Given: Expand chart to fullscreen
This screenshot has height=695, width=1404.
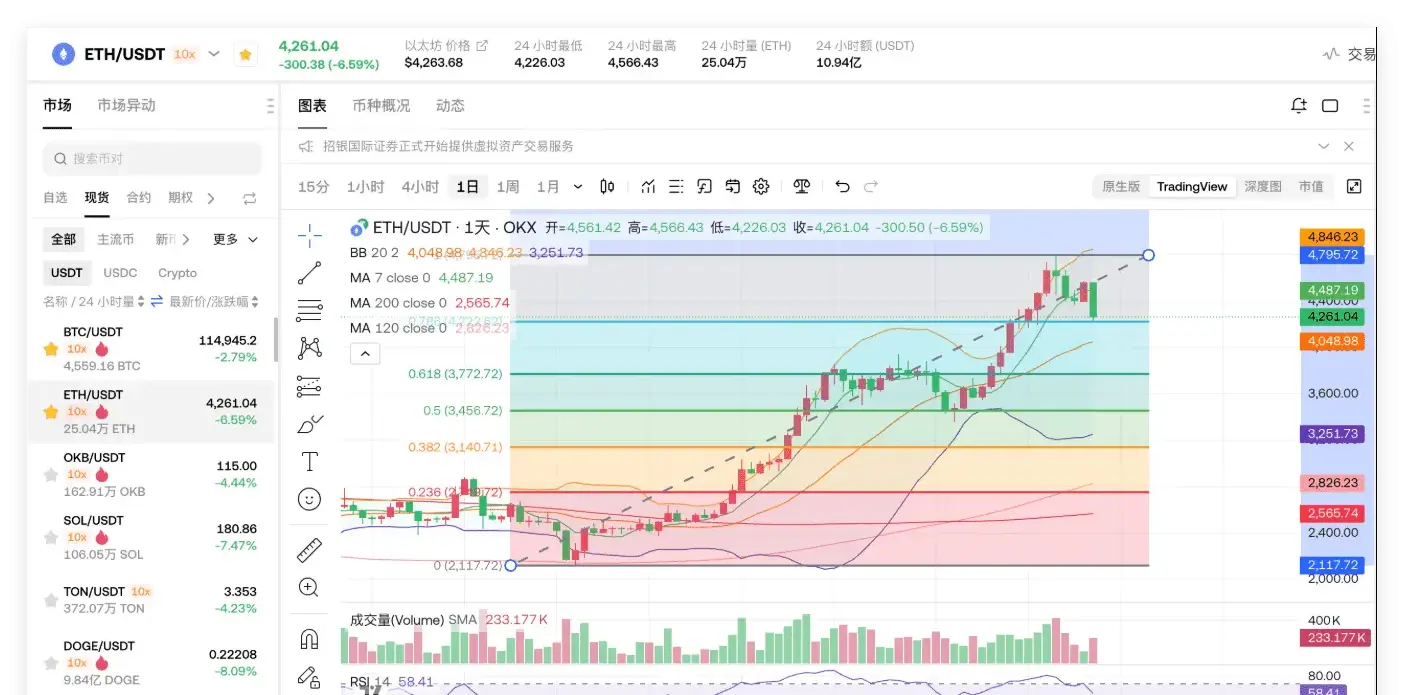Looking at the screenshot, I should pyautogui.click(x=1354, y=186).
